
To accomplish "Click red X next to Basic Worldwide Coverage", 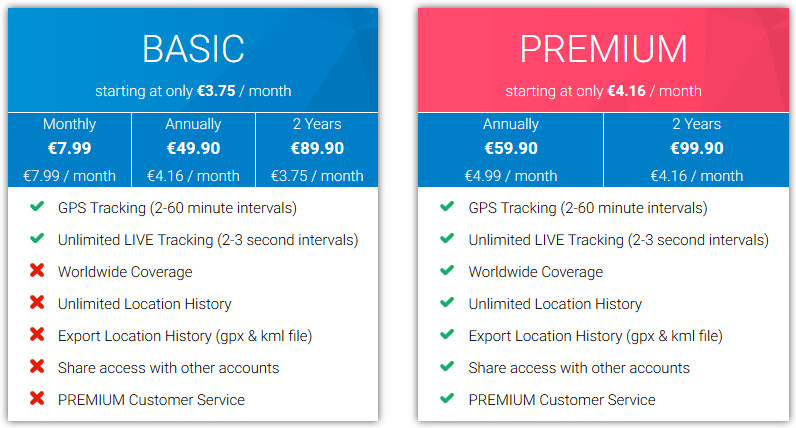I will tap(37, 271).
